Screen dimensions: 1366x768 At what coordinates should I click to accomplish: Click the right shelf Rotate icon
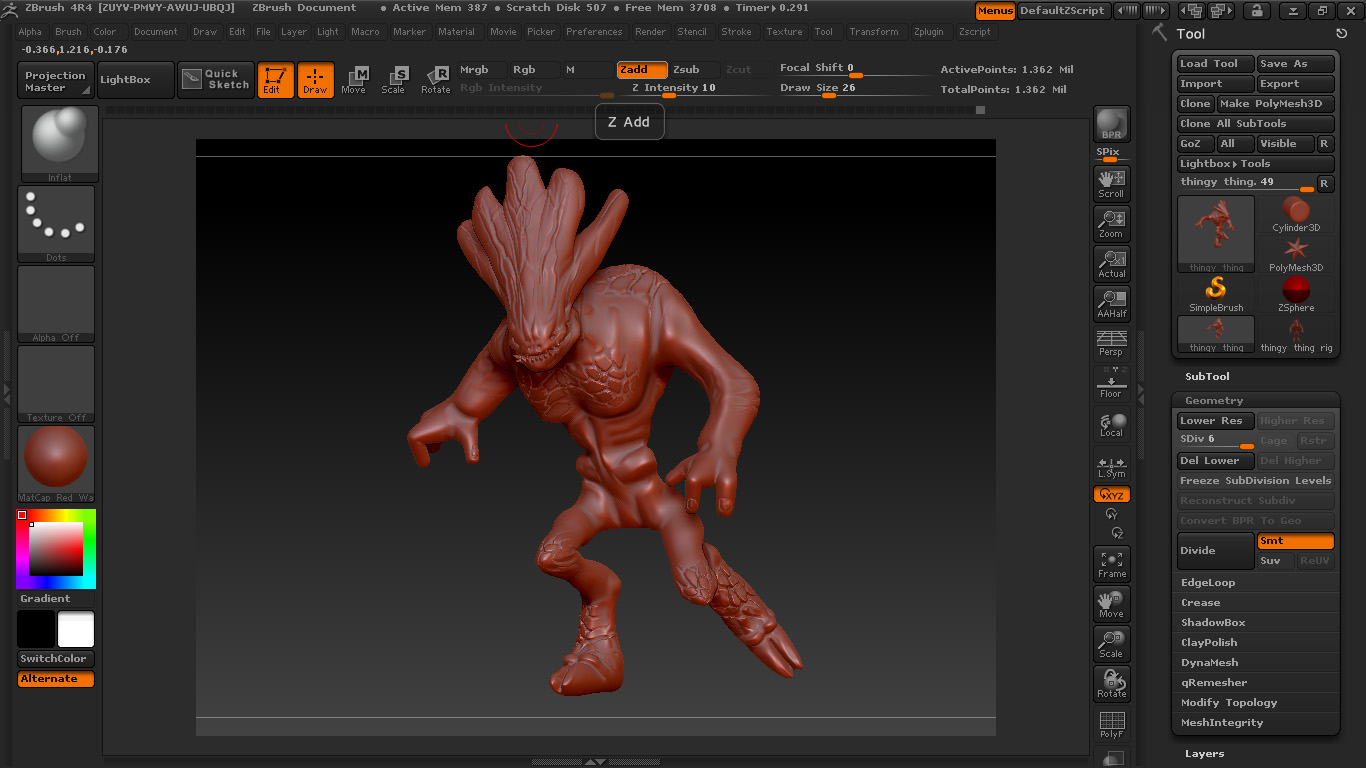[1111, 684]
